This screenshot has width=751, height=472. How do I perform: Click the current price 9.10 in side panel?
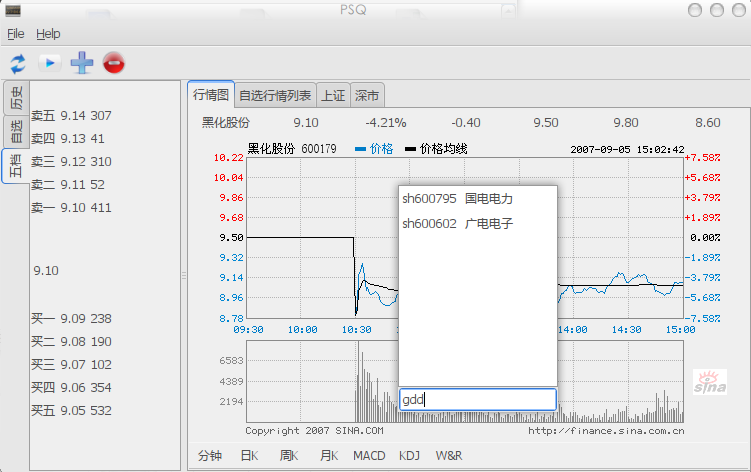point(46,271)
